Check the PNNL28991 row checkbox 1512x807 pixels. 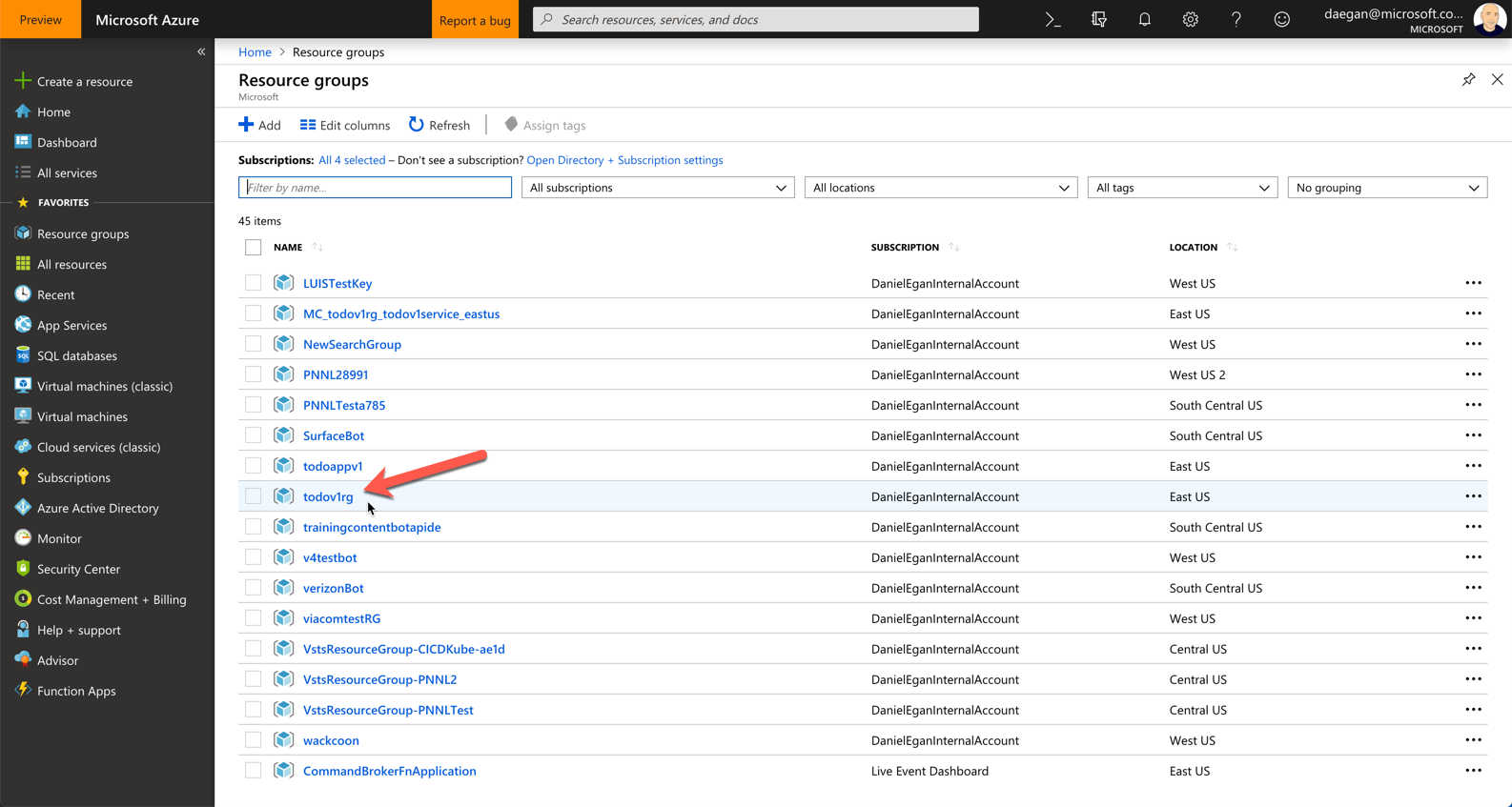pos(253,374)
